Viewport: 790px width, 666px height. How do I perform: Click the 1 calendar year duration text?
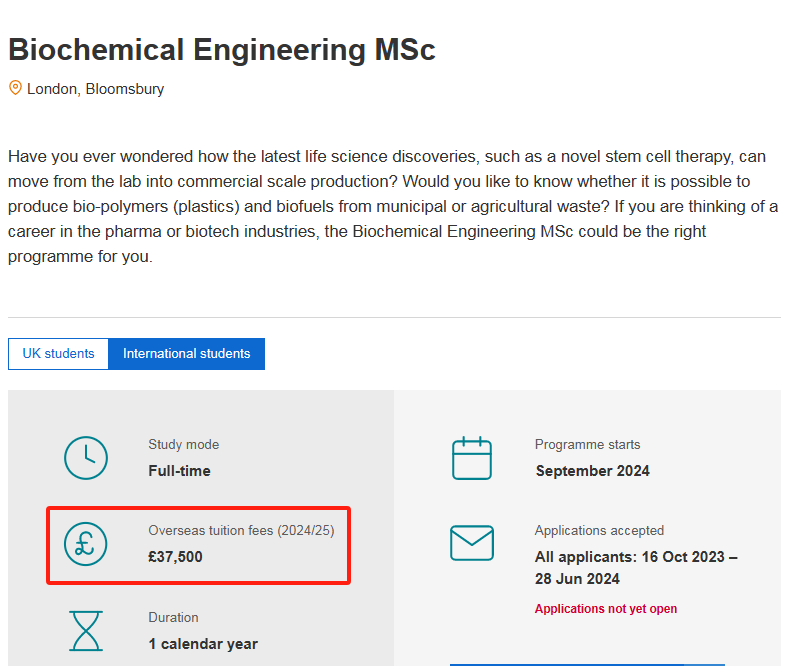pos(203,644)
